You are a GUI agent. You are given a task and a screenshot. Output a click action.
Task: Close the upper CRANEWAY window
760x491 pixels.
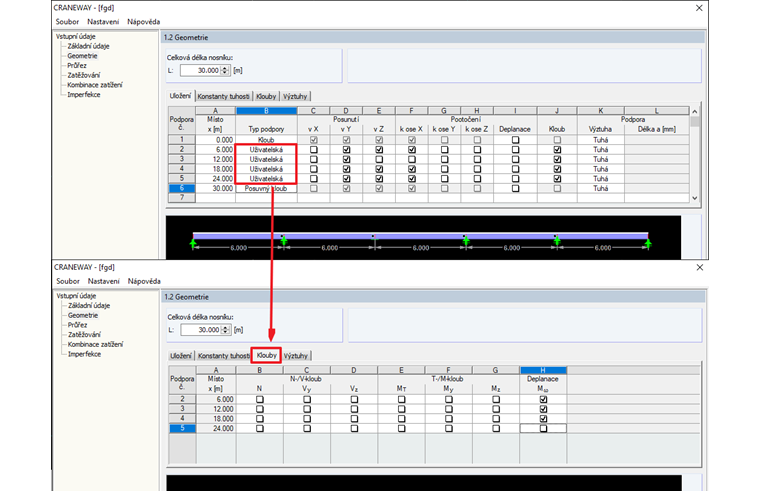point(699,8)
